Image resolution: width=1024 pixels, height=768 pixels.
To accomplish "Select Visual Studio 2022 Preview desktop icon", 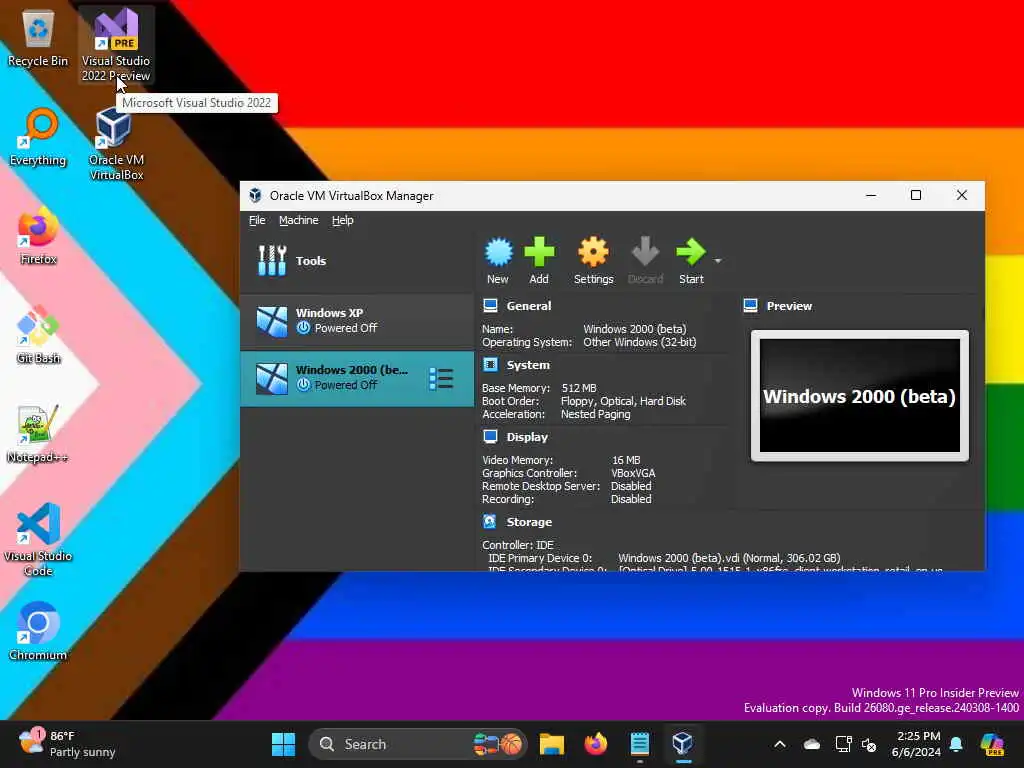I will point(116,46).
